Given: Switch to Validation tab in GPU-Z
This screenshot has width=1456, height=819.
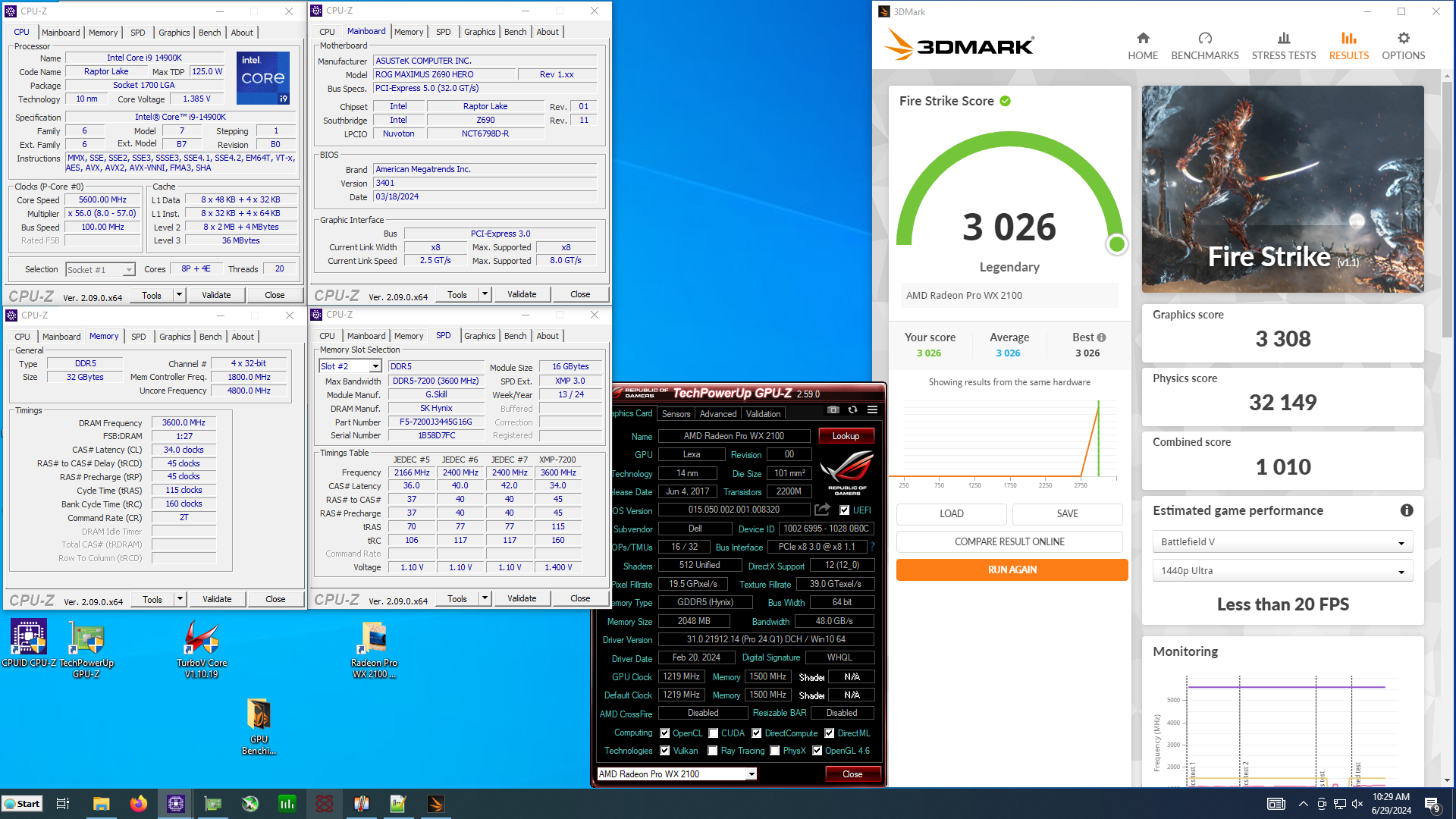Looking at the screenshot, I should tap(763, 414).
